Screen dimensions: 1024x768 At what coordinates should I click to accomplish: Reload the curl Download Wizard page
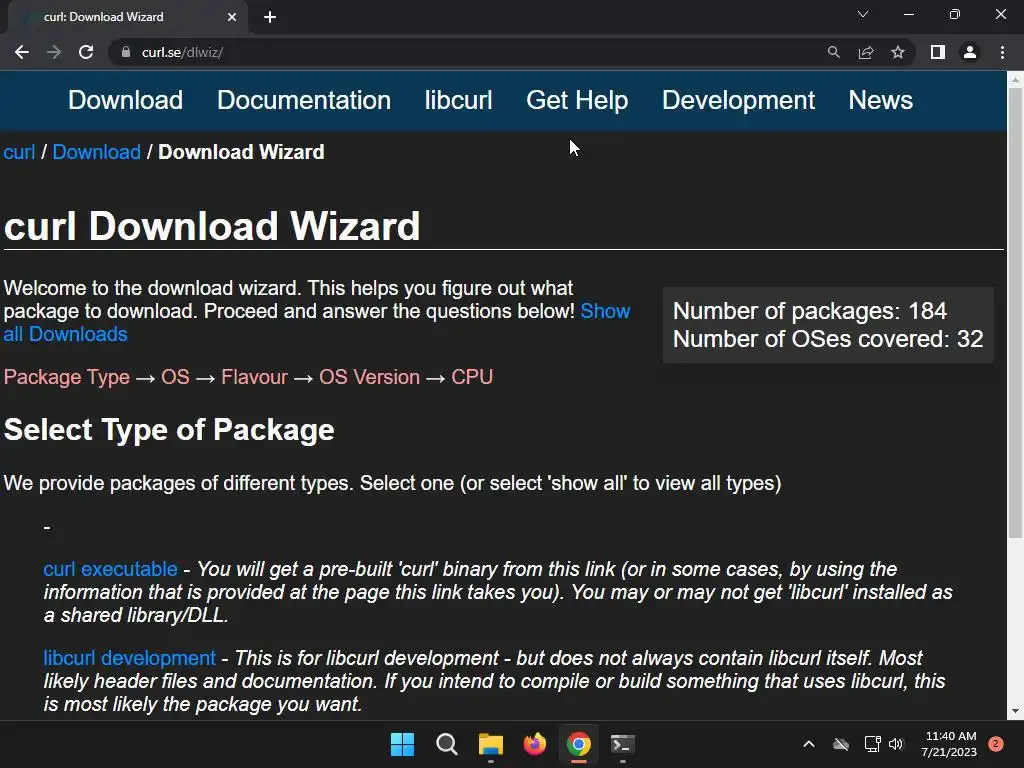86,52
